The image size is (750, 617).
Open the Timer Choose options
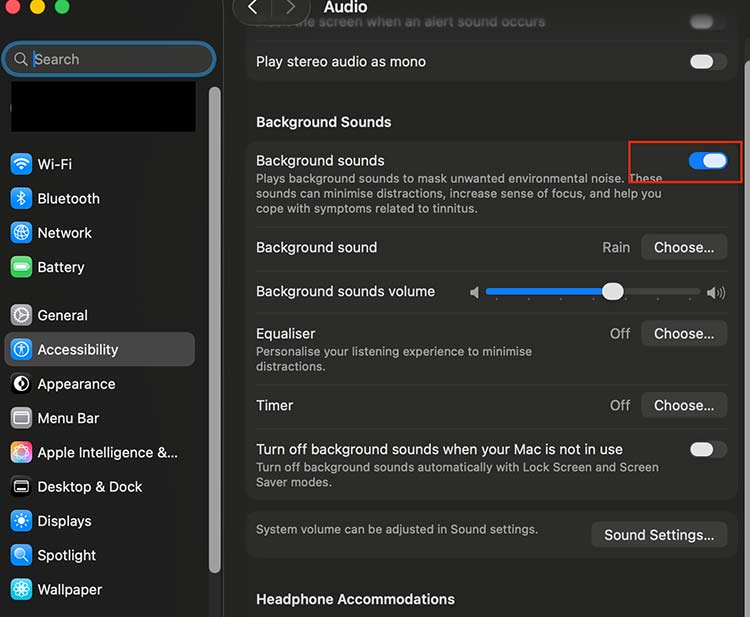[683, 405]
